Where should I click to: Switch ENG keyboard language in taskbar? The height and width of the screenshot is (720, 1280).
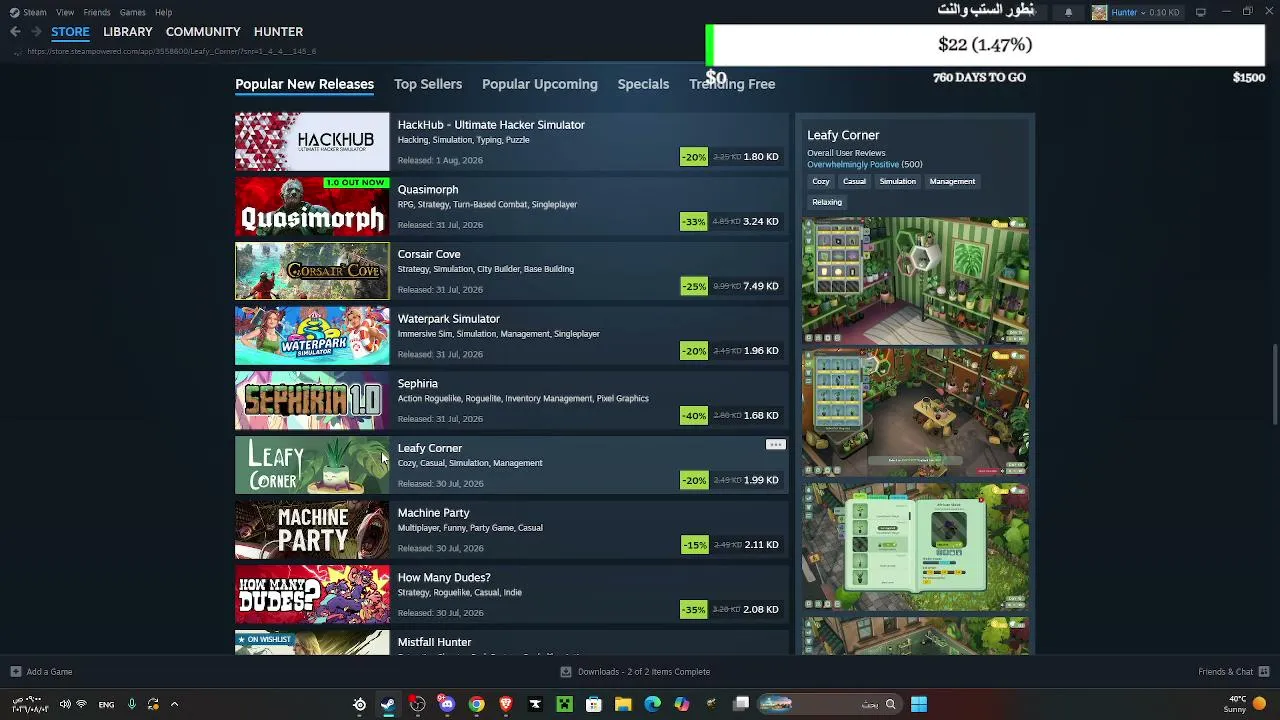pos(106,704)
